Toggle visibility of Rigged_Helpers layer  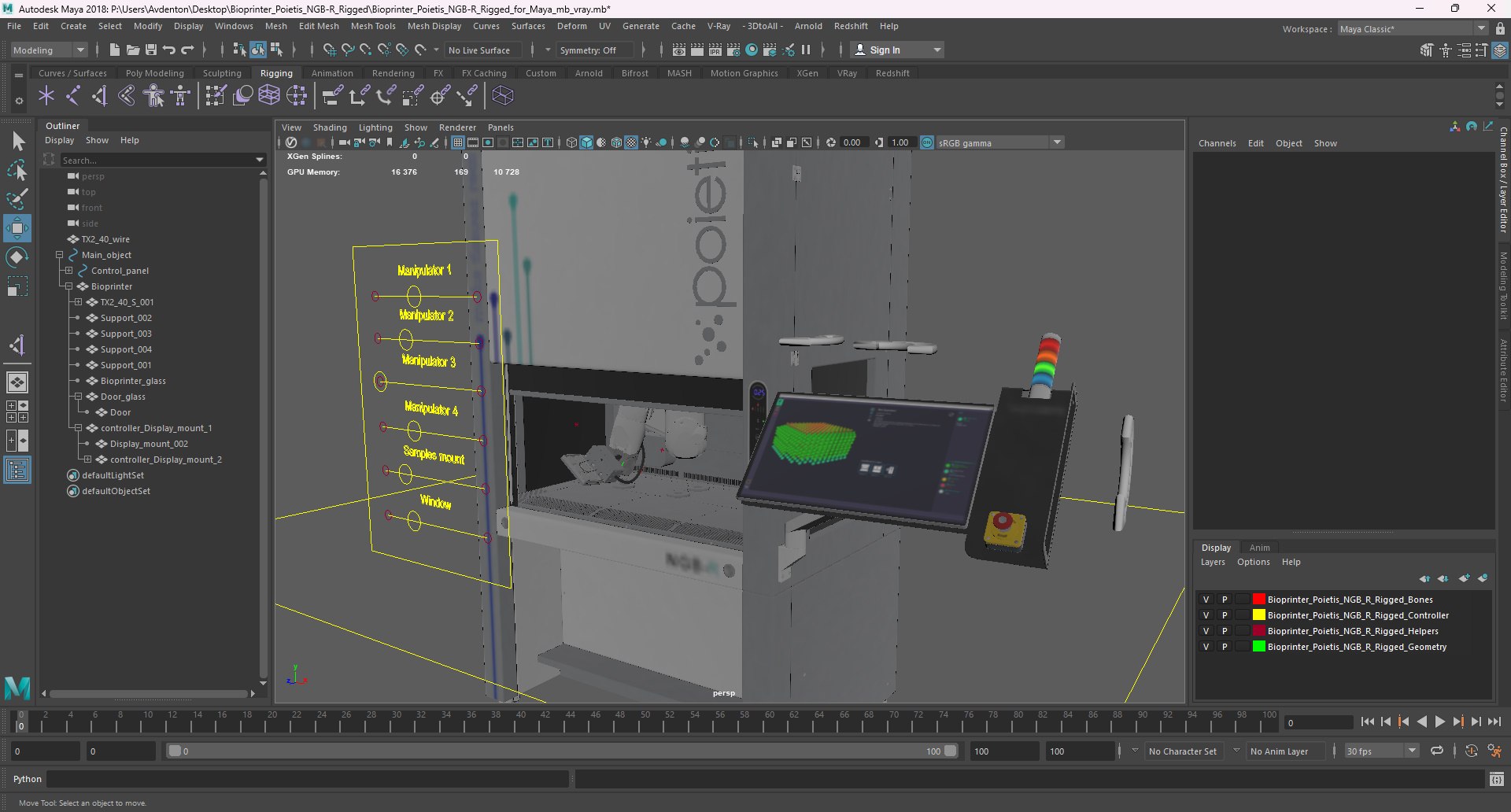tap(1206, 631)
